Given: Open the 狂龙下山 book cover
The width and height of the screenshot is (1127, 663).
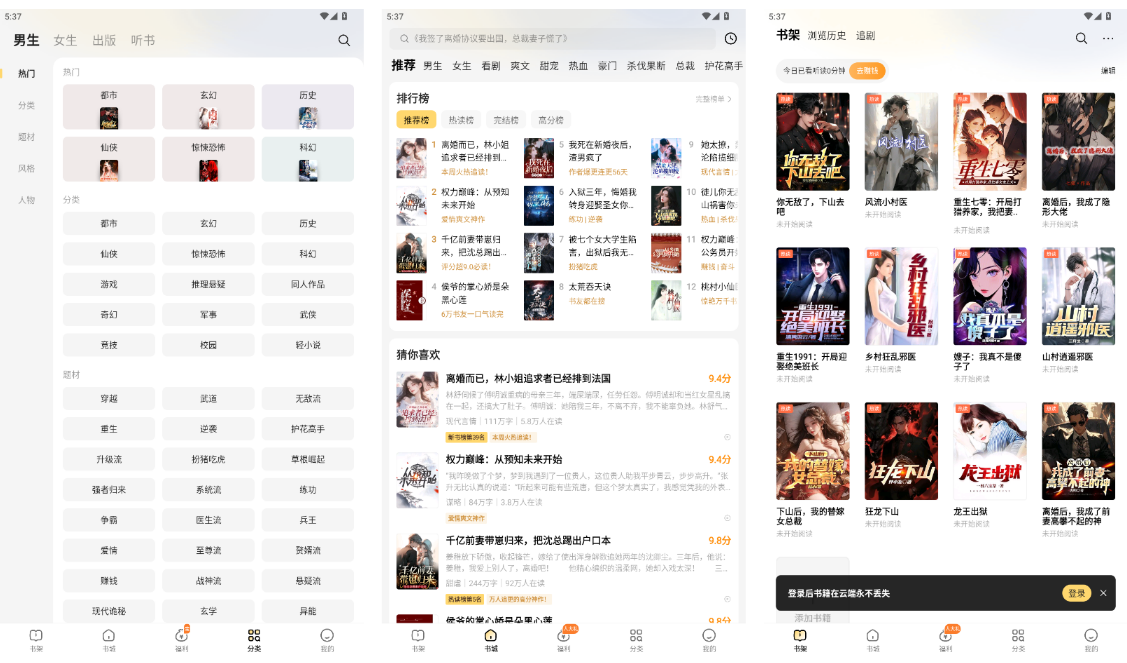Looking at the screenshot, I should pyautogui.click(x=900, y=450).
